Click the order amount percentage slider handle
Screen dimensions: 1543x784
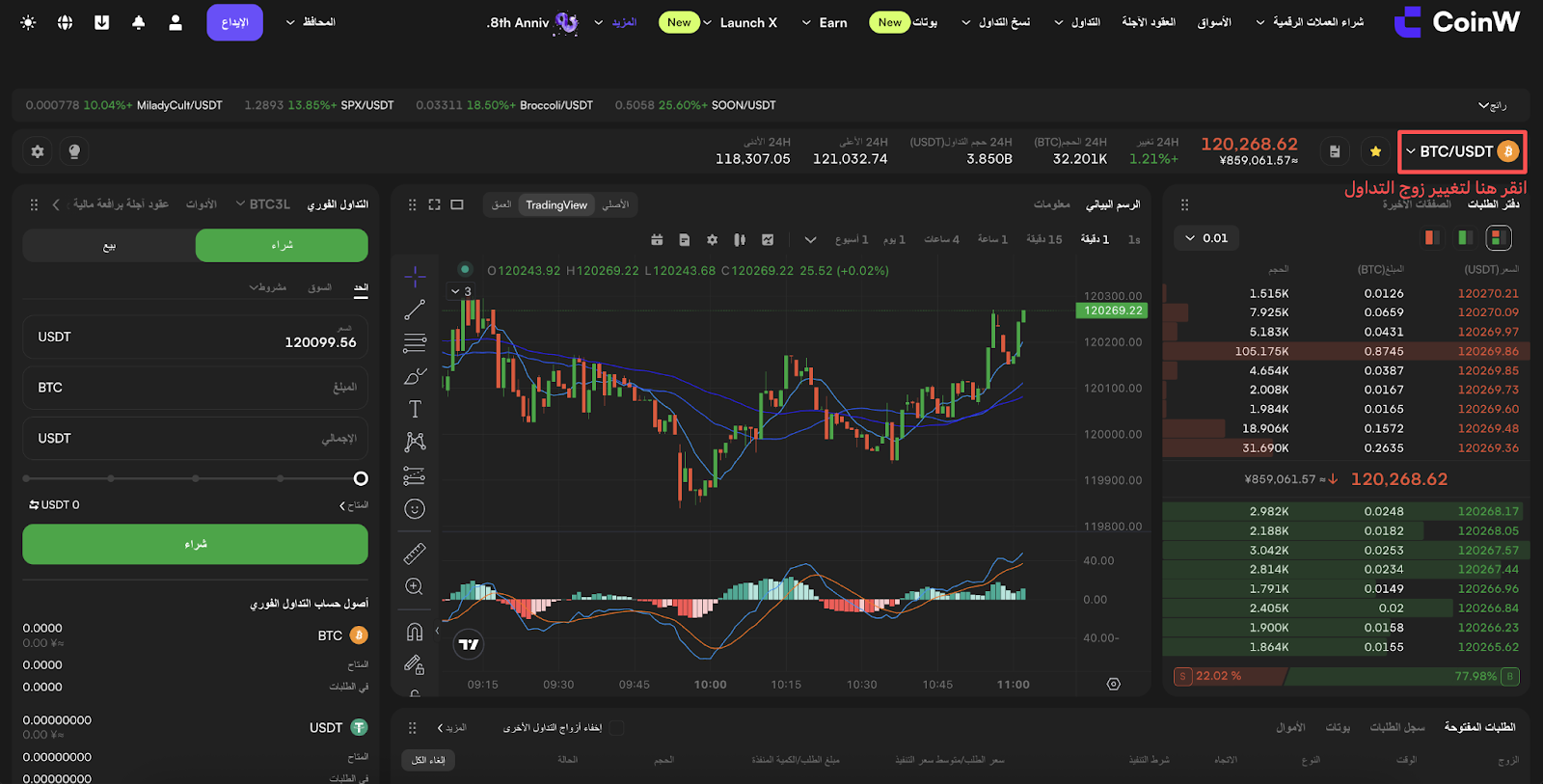361,478
